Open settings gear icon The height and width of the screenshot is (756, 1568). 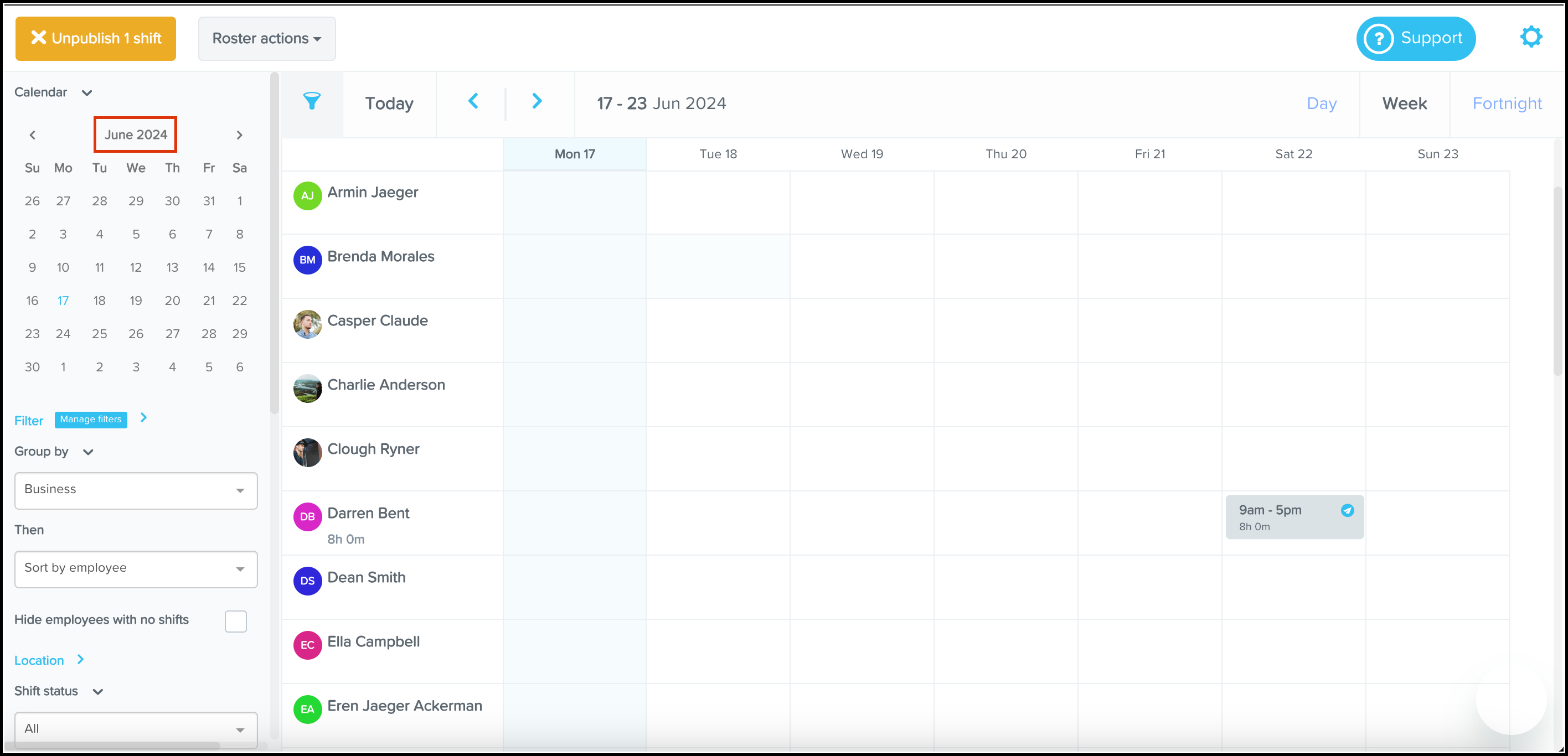[x=1530, y=37]
